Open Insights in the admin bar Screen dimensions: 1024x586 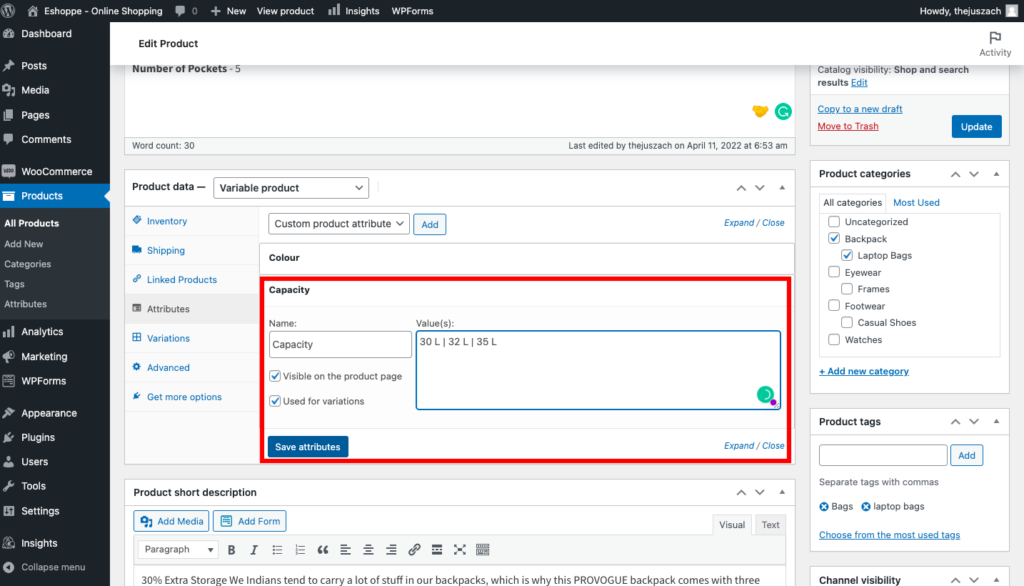353,11
